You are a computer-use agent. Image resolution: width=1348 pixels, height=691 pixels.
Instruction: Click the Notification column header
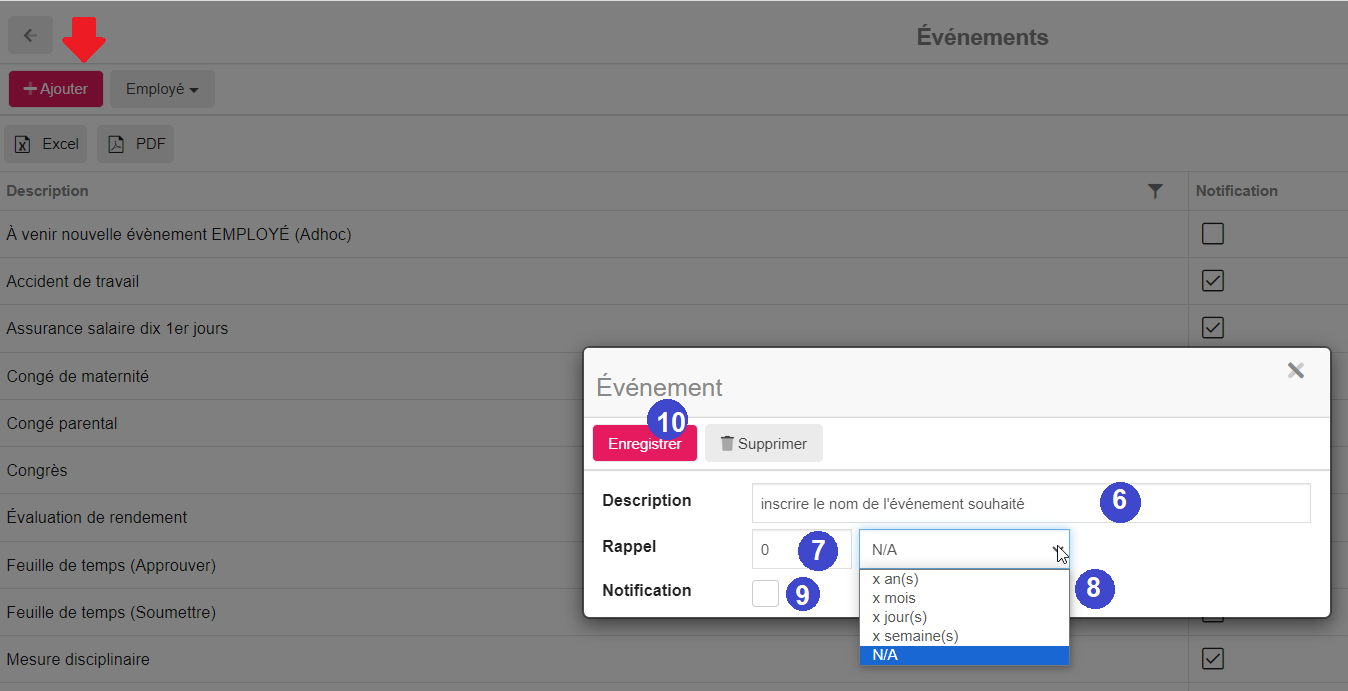point(1236,191)
